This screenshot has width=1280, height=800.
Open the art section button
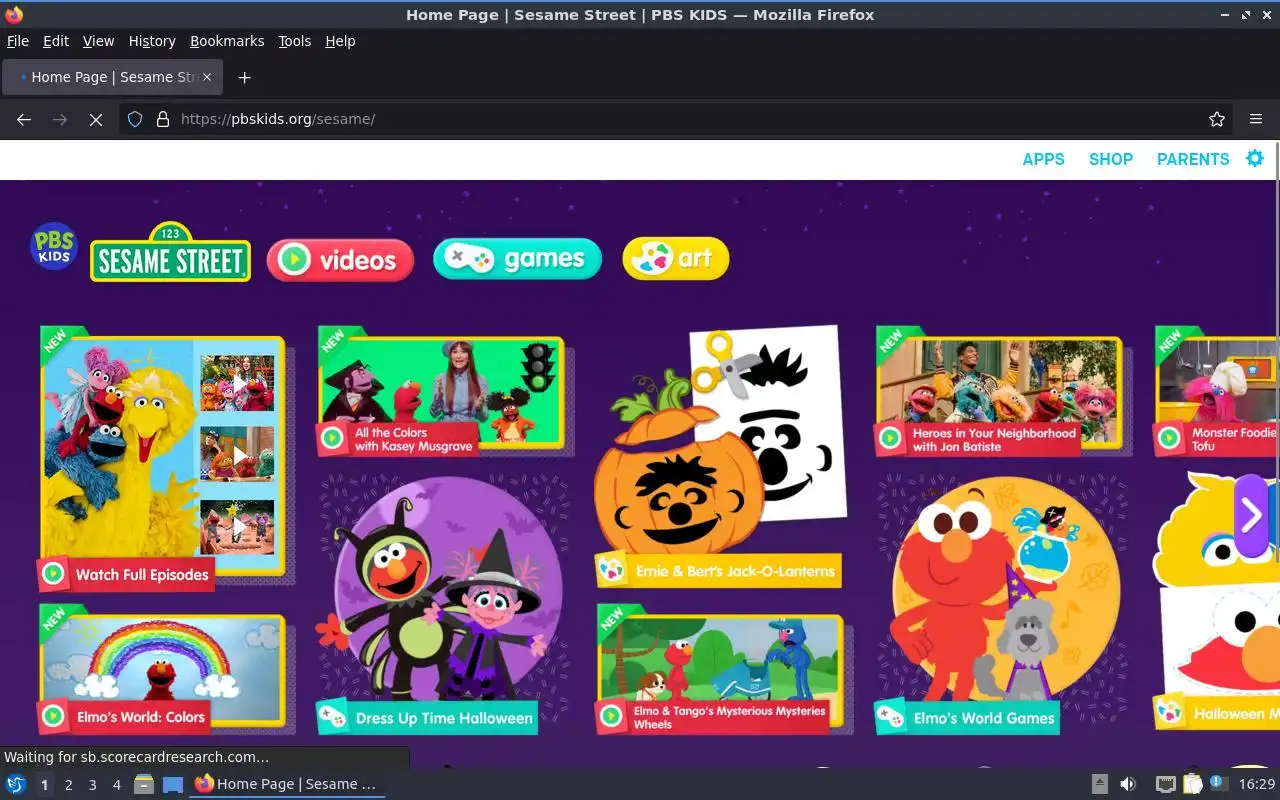(675, 259)
